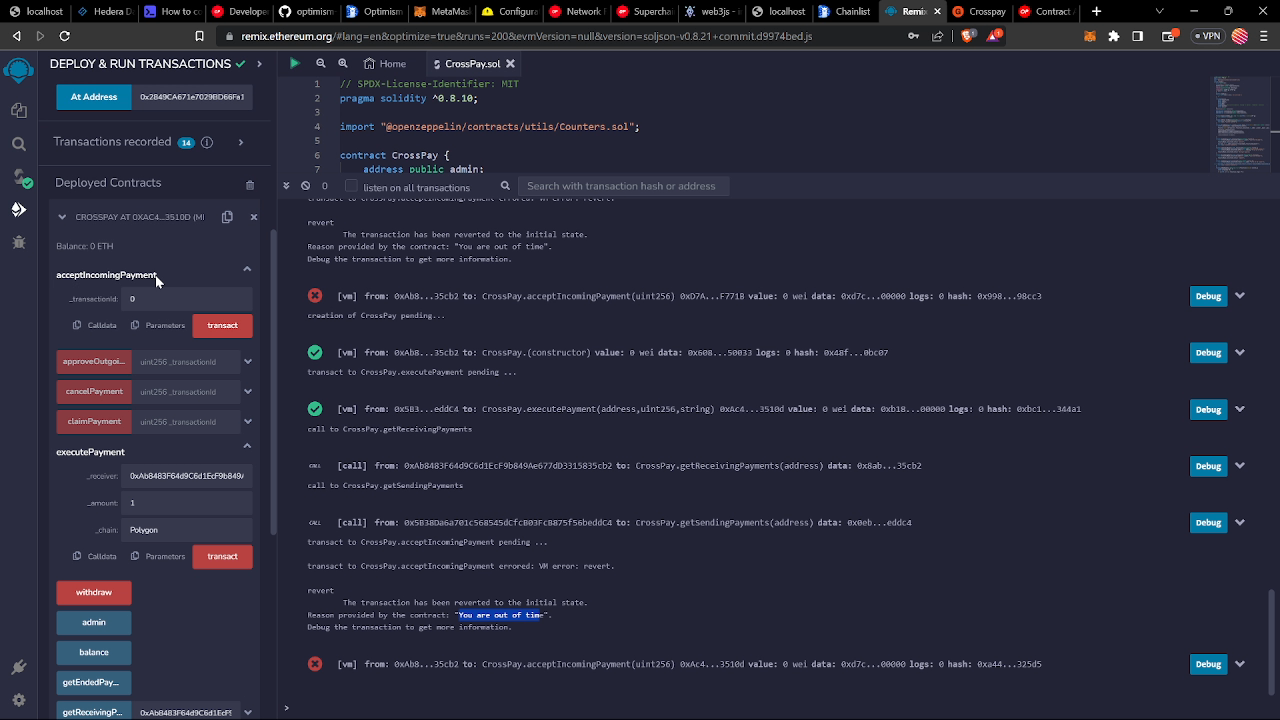The height and width of the screenshot is (720, 1280).
Task: Open the File Explorer sidebar icon
Action: click(x=18, y=110)
